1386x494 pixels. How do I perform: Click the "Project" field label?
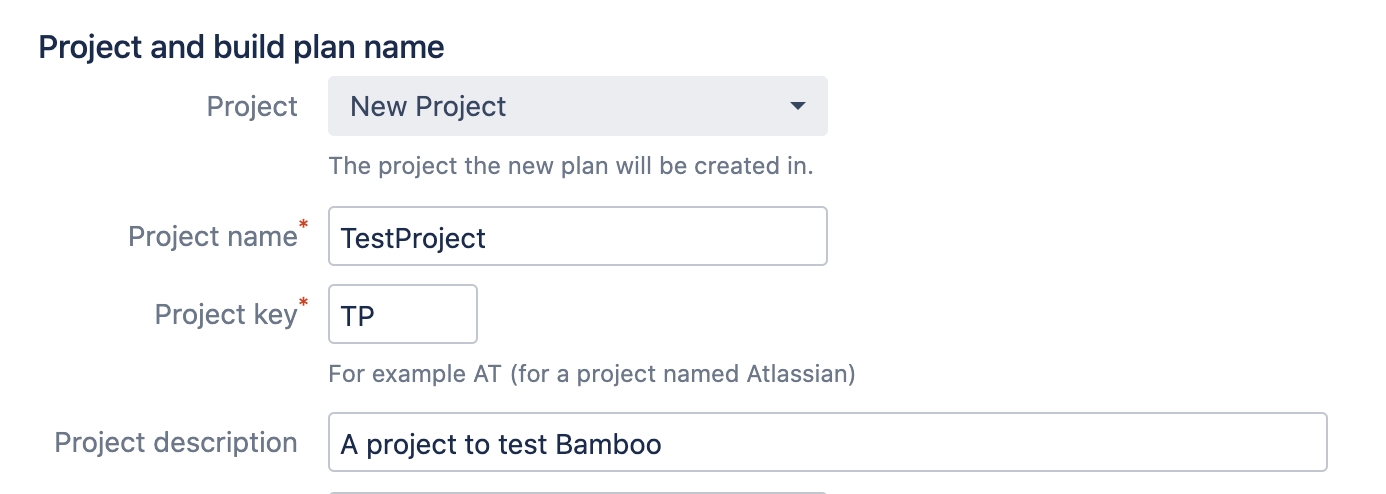point(252,106)
